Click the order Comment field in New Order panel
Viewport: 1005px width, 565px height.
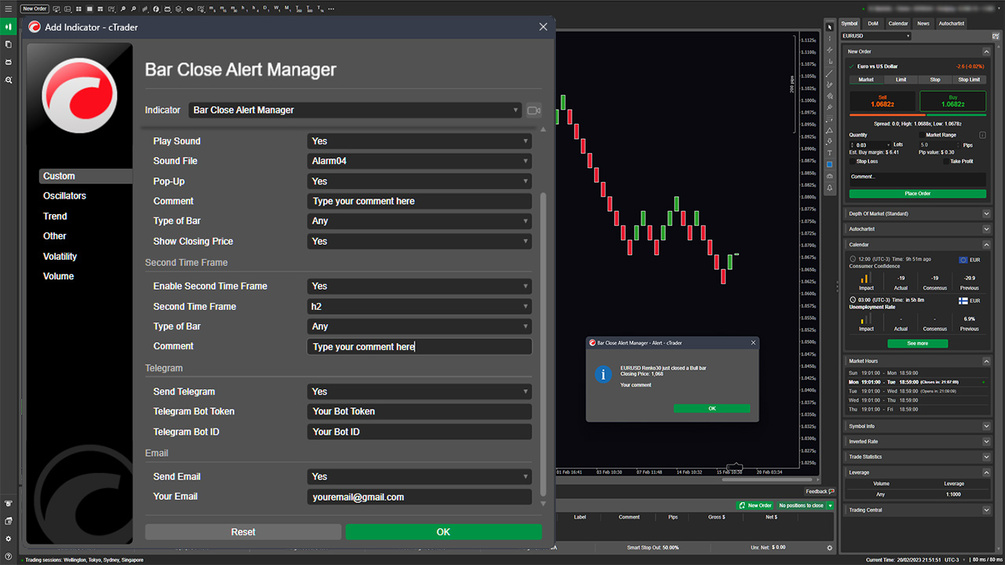[x=917, y=177]
